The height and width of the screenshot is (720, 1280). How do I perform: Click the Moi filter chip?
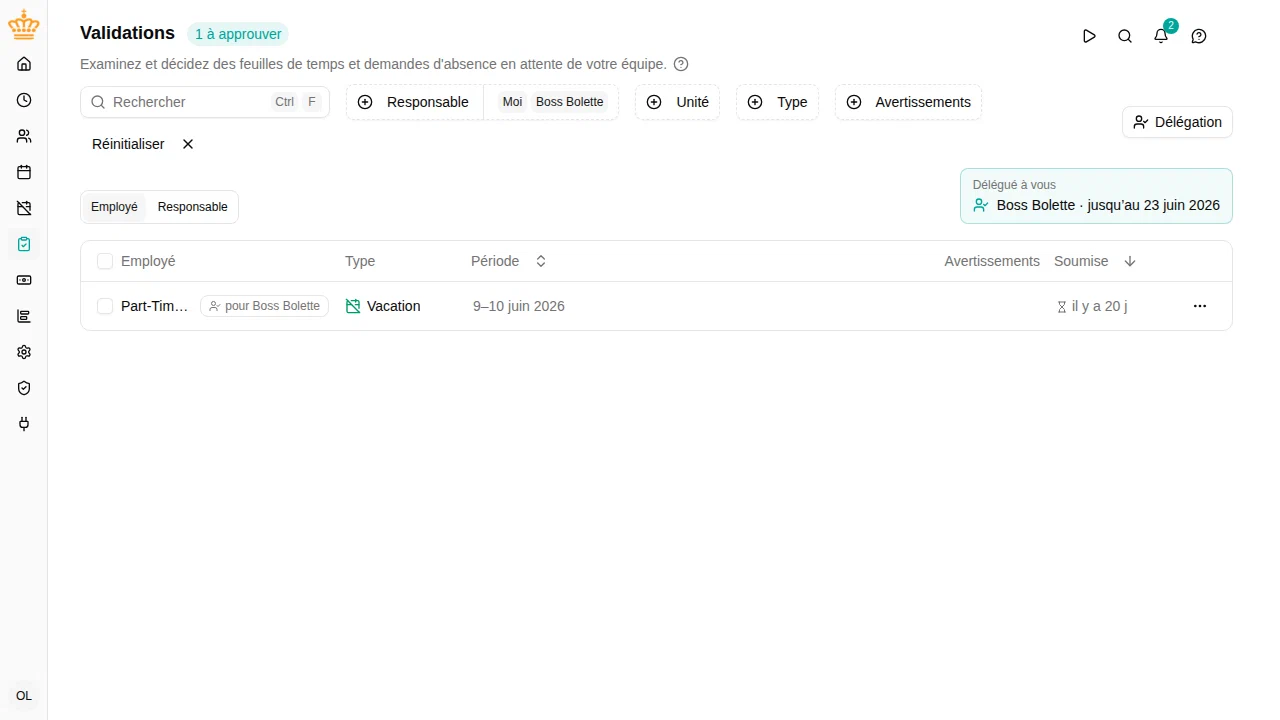pyautogui.click(x=512, y=102)
